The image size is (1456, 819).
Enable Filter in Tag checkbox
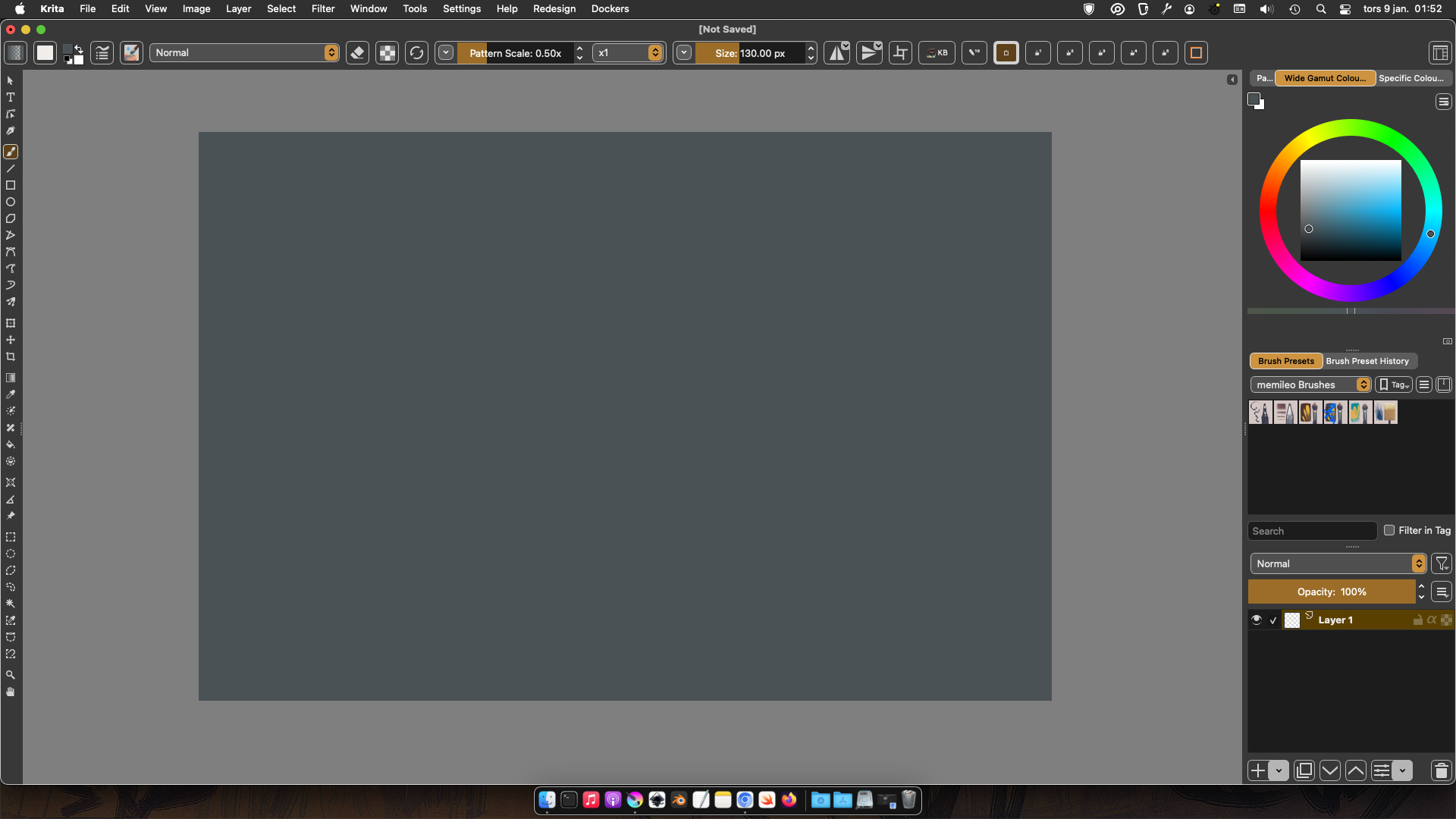pos(1389,530)
